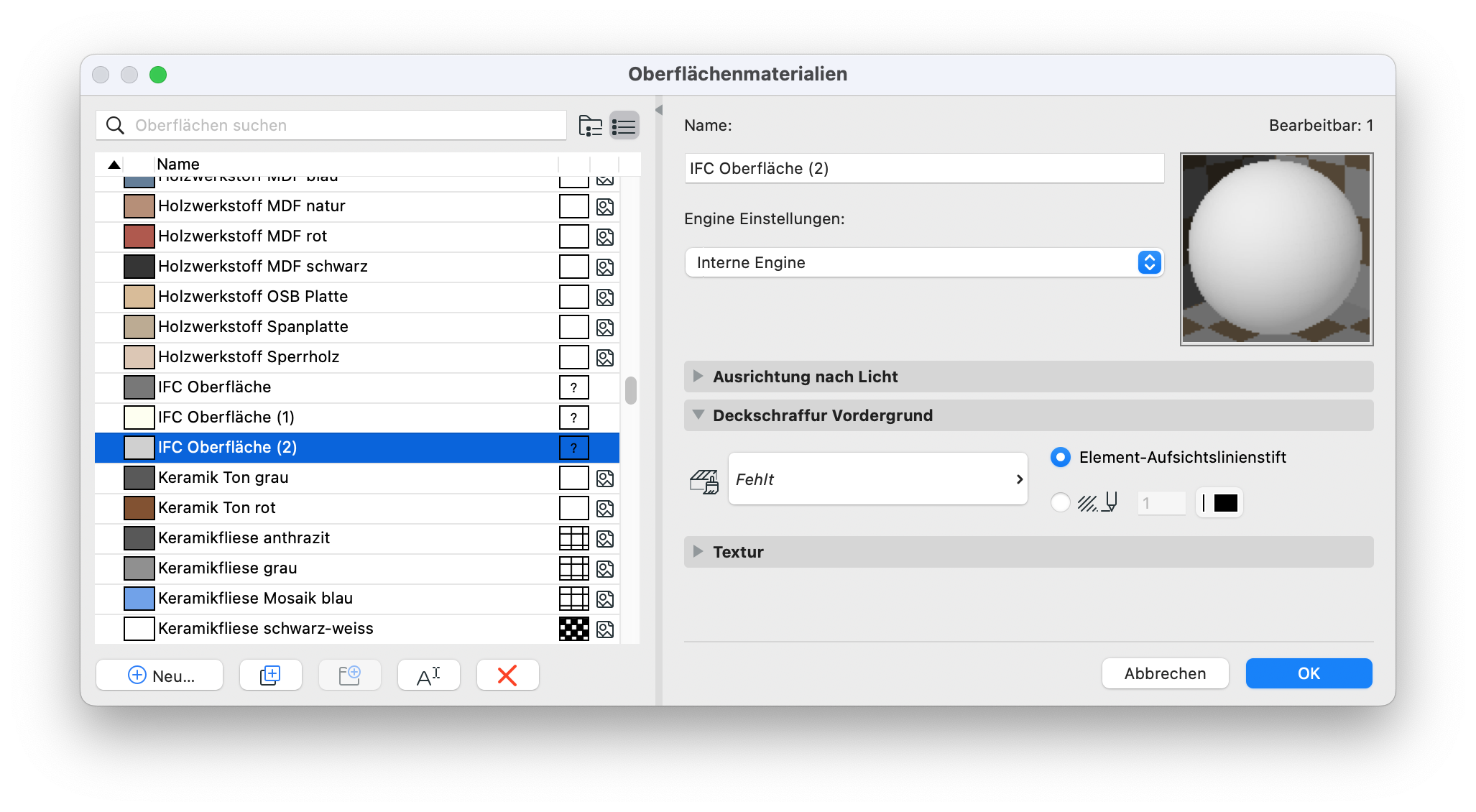
Task: Select Keramikfliese grau row
Action: (357, 568)
